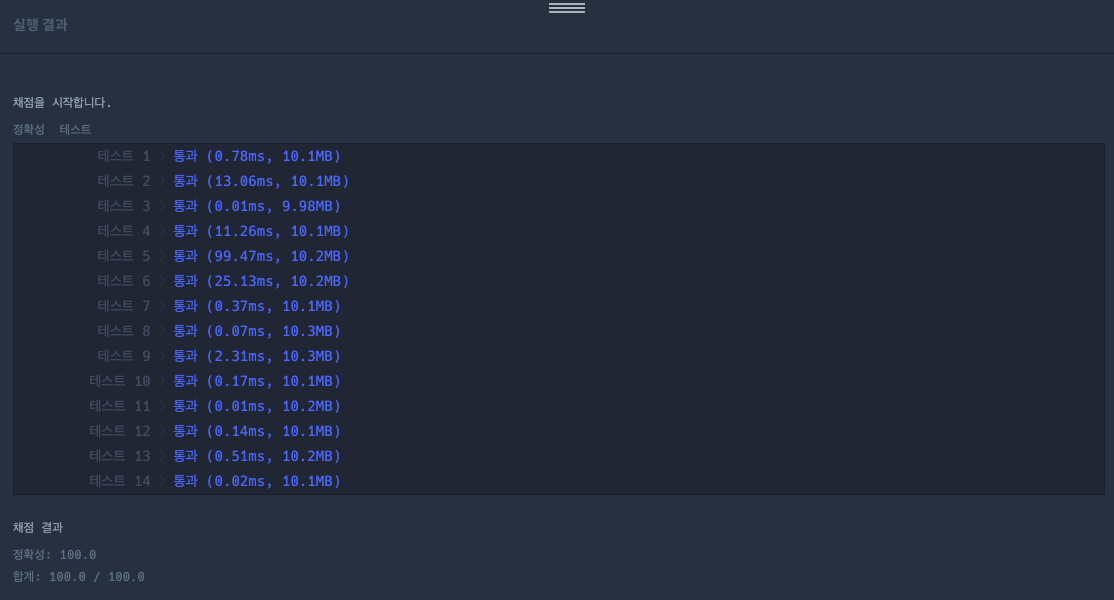Click the 채점 결과 heading
The width and height of the screenshot is (1114, 600).
coord(38,528)
